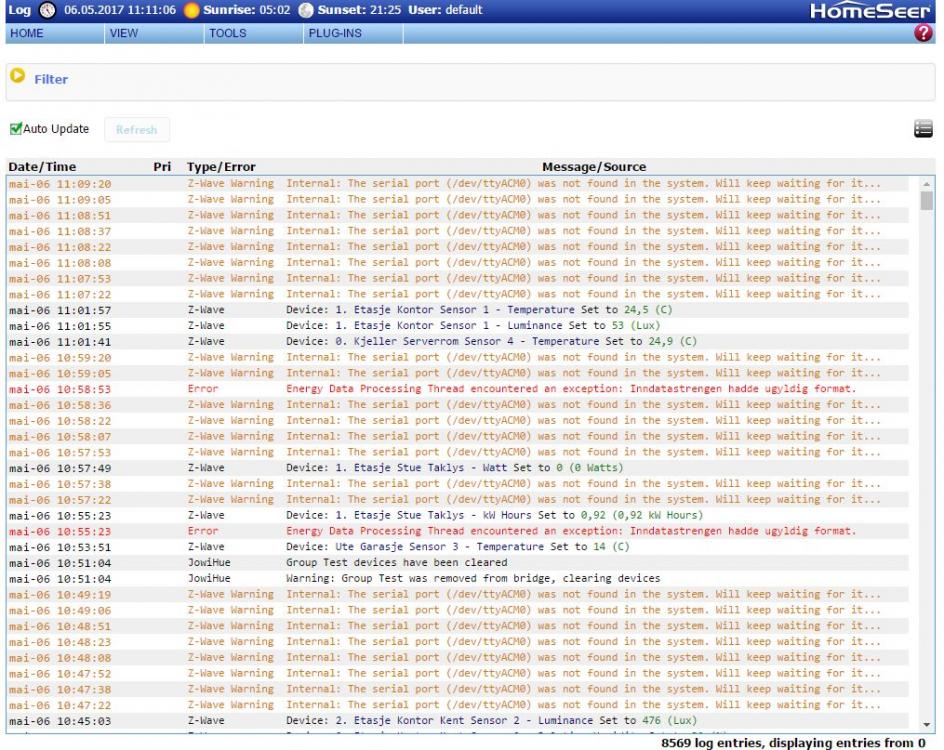This screenshot has width=944, height=750.
Task: Click the log list view icon
Action: tap(923, 129)
